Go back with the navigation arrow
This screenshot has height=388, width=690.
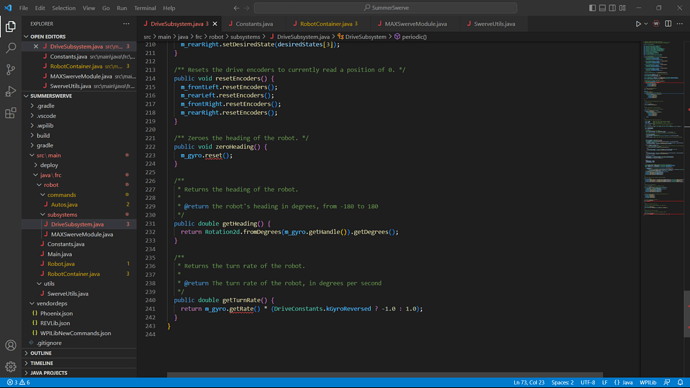pos(236,8)
